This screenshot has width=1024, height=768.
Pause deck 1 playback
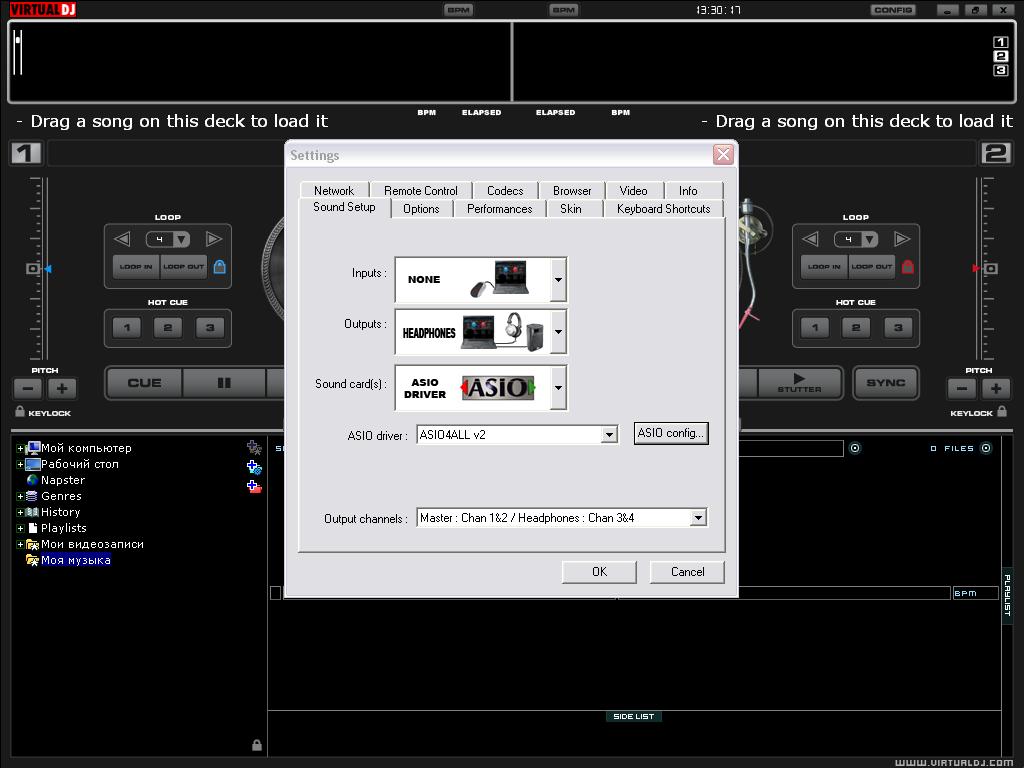click(x=224, y=383)
